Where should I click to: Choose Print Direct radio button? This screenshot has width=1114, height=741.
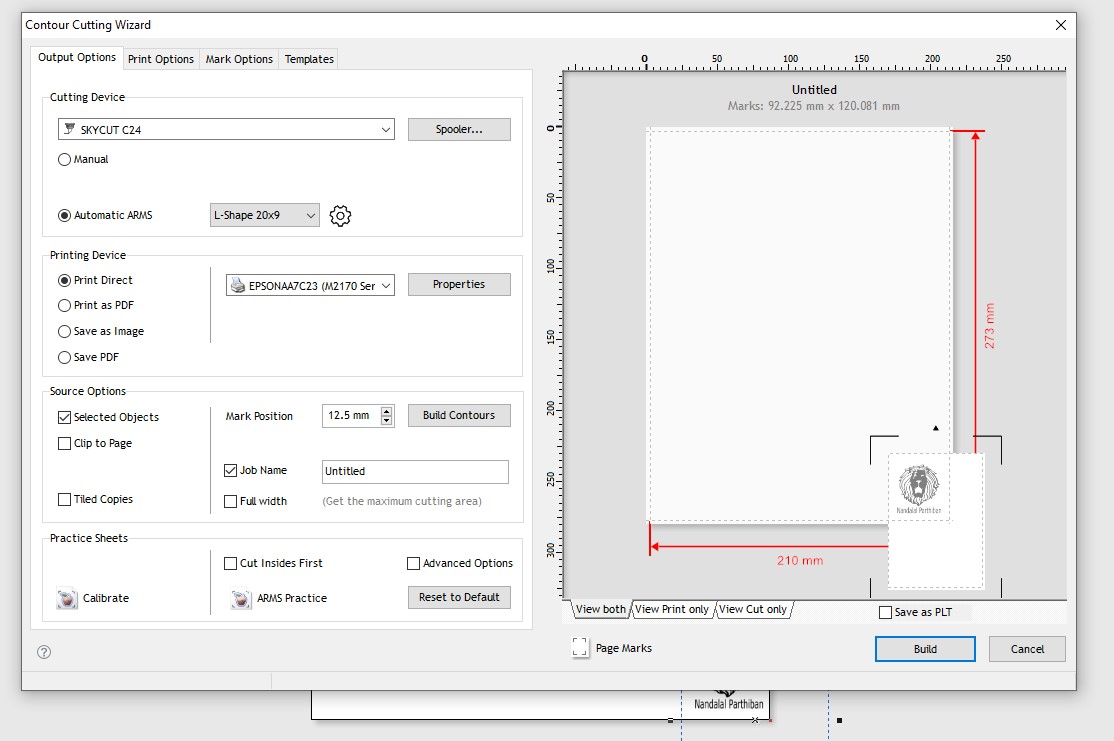65,280
